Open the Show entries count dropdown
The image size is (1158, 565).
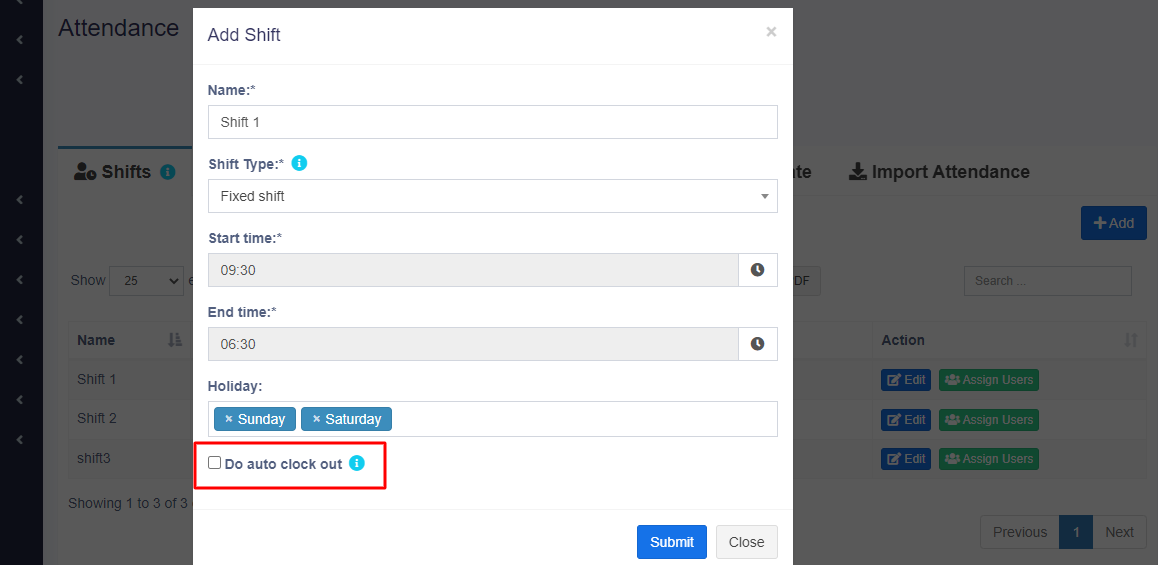[x=146, y=281]
